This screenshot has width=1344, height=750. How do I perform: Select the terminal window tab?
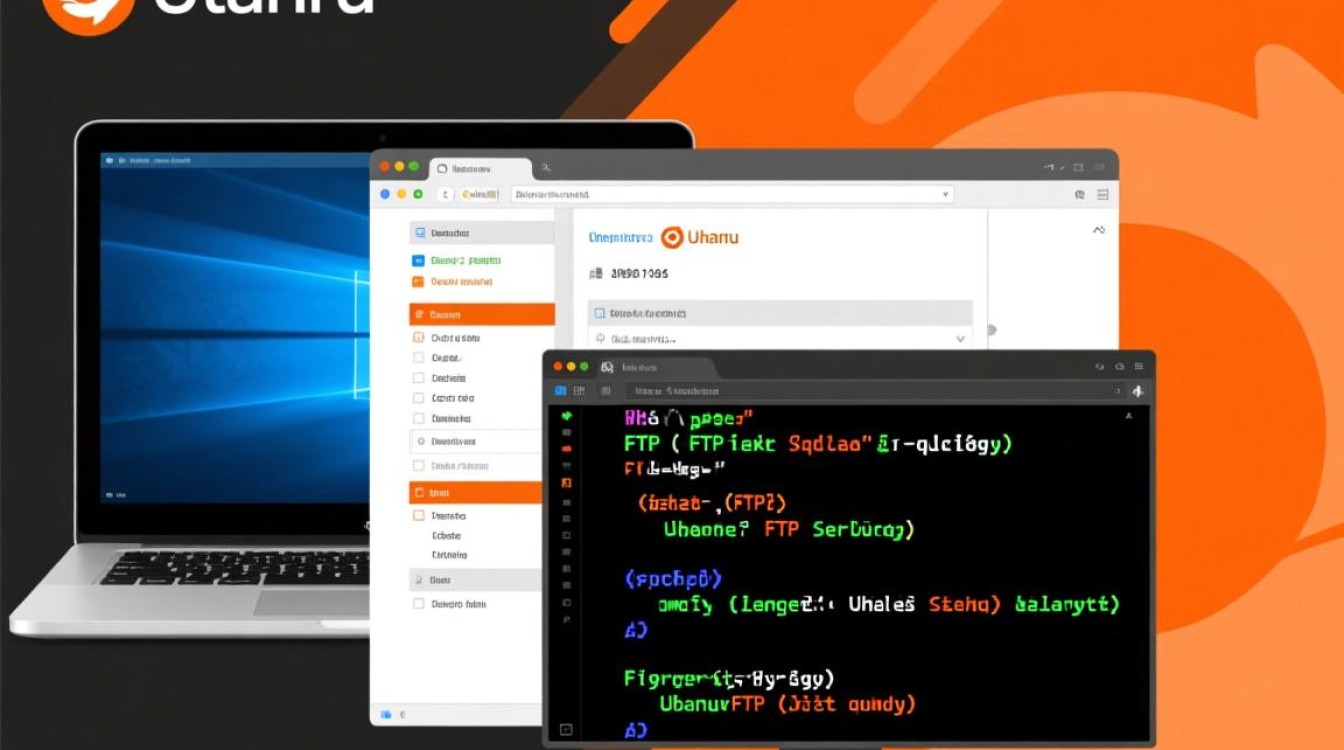point(655,367)
